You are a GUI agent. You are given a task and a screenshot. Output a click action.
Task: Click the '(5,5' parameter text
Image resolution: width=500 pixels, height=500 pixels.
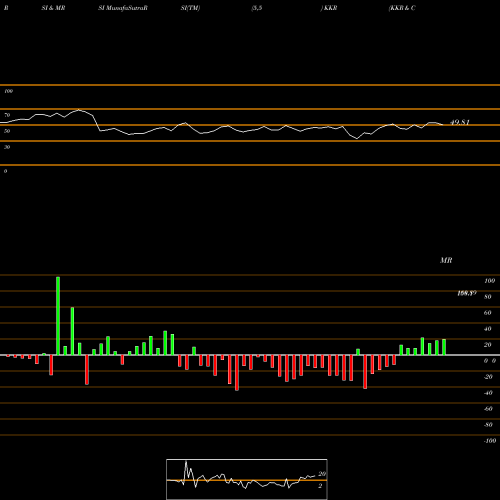pos(257,8)
